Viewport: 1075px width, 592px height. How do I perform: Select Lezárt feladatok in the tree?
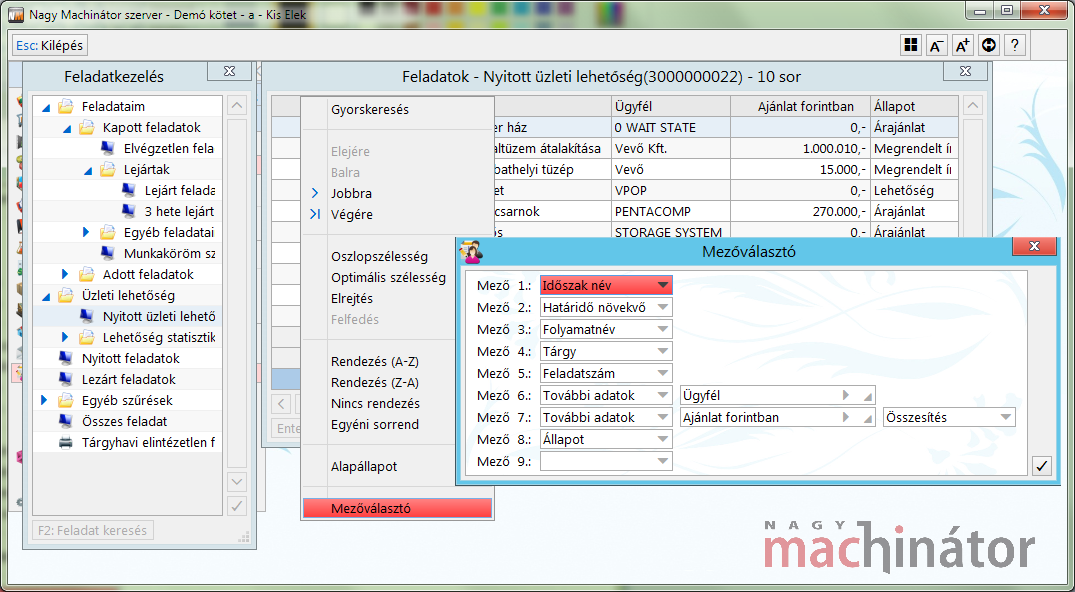pos(128,379)
